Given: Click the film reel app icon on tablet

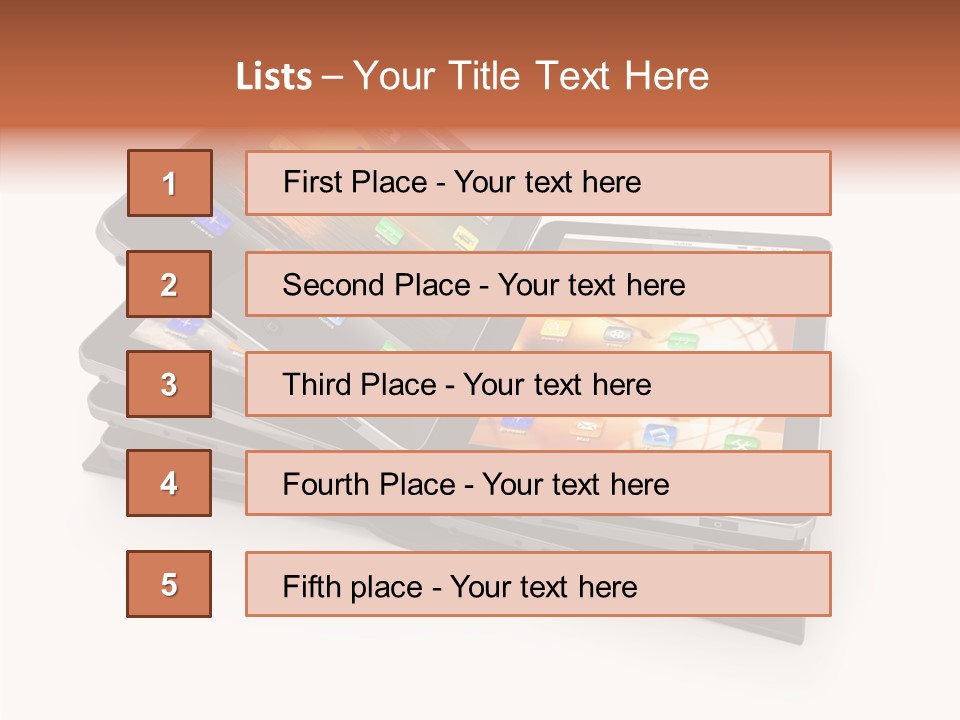Looking at the screenshot, I should coord(617,335).
